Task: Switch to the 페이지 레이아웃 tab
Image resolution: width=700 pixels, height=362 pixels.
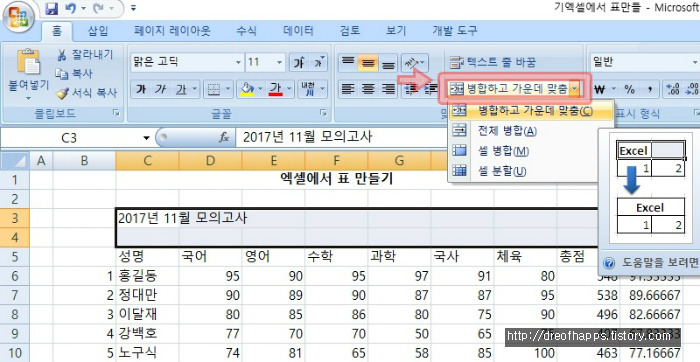Action: click(172, 31)
